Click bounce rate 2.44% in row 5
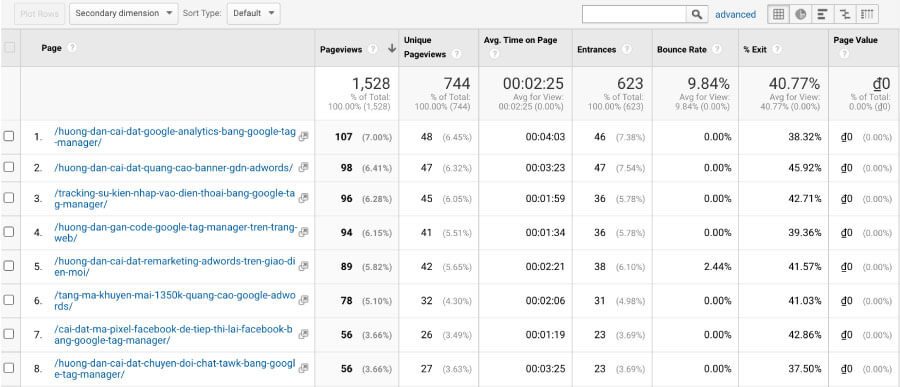This screenshot has width=900, height=387. pyautogui.click(x=717, y=266)
